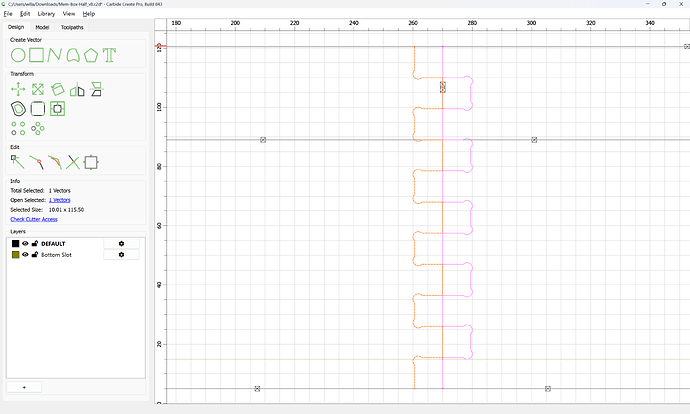Choose the Polyline drawing tool
The width and height of the screenshot is (690, 414).
(x=55, y=55)
